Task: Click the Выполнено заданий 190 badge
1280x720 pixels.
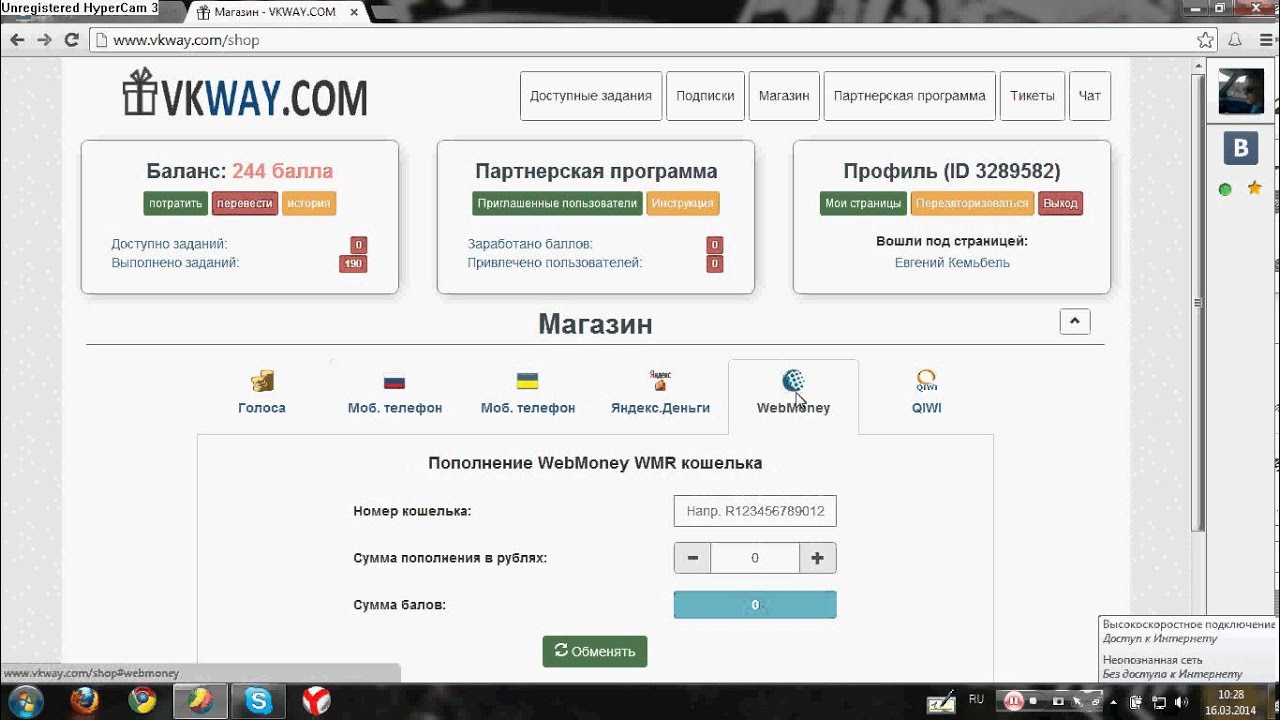Action: point(353,264)
